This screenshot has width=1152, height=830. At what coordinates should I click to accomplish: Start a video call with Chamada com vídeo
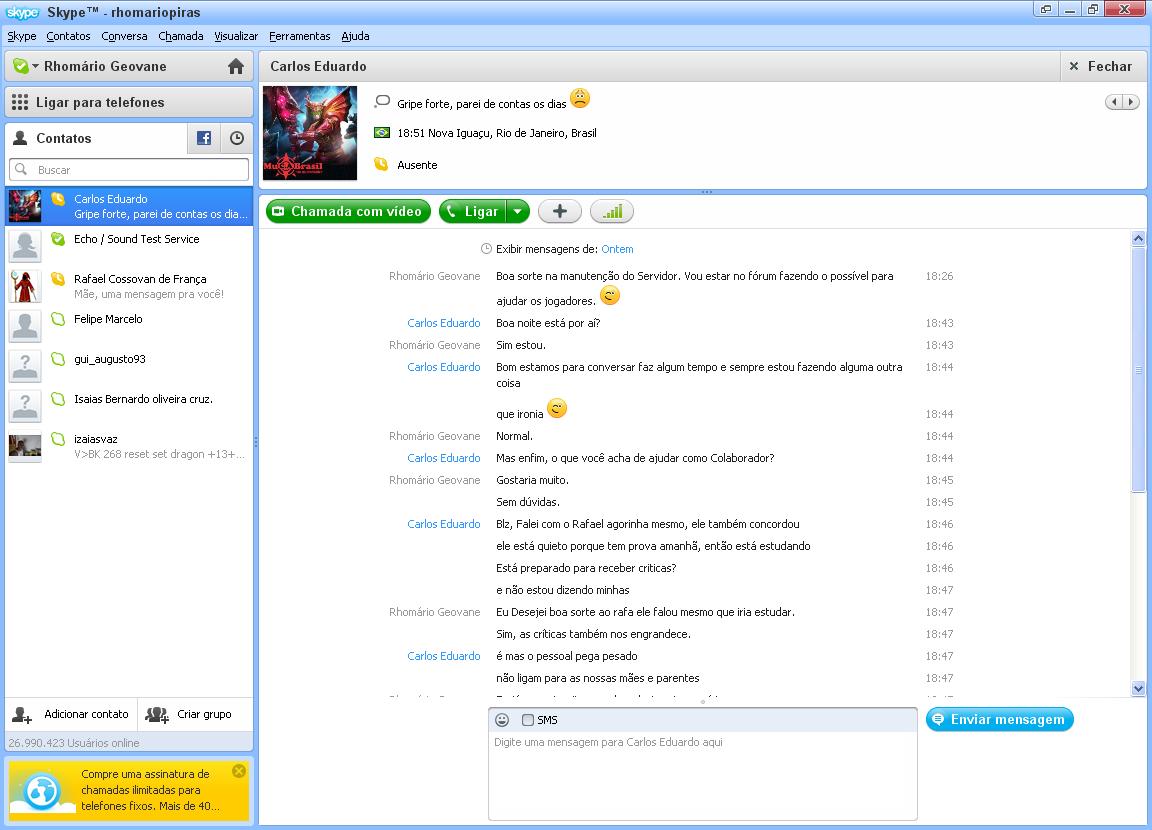point(348,211)
